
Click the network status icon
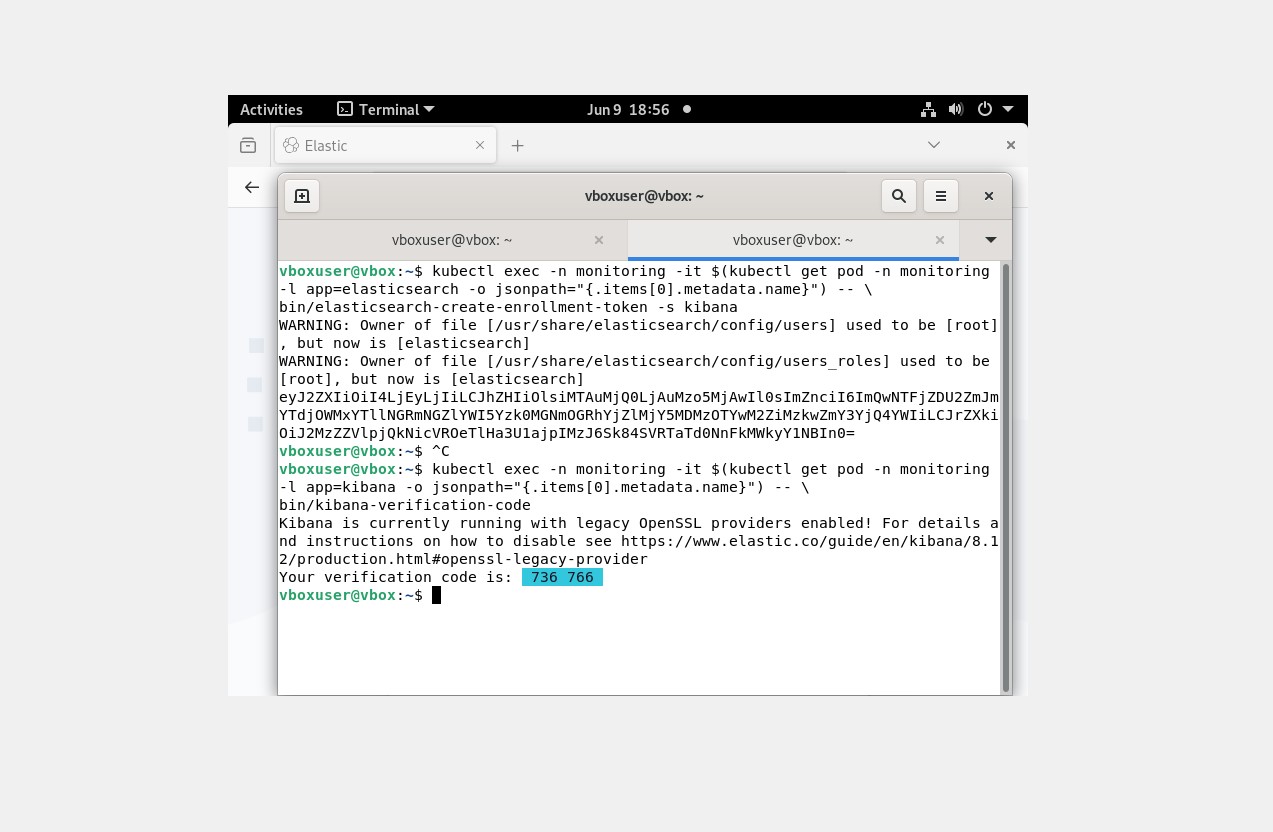928,109
